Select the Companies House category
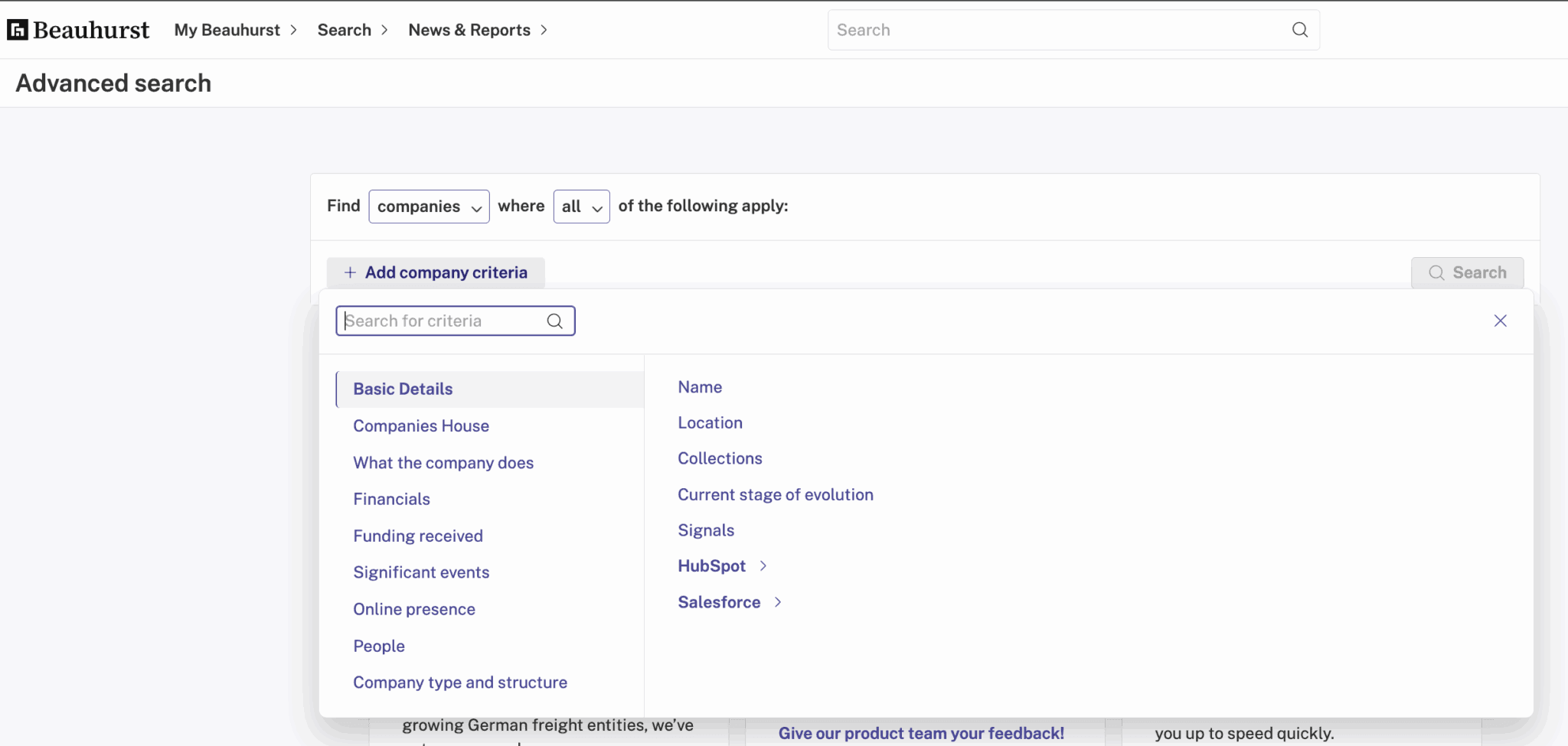This screenshot has width=1568, height=746. click(421, 426)
